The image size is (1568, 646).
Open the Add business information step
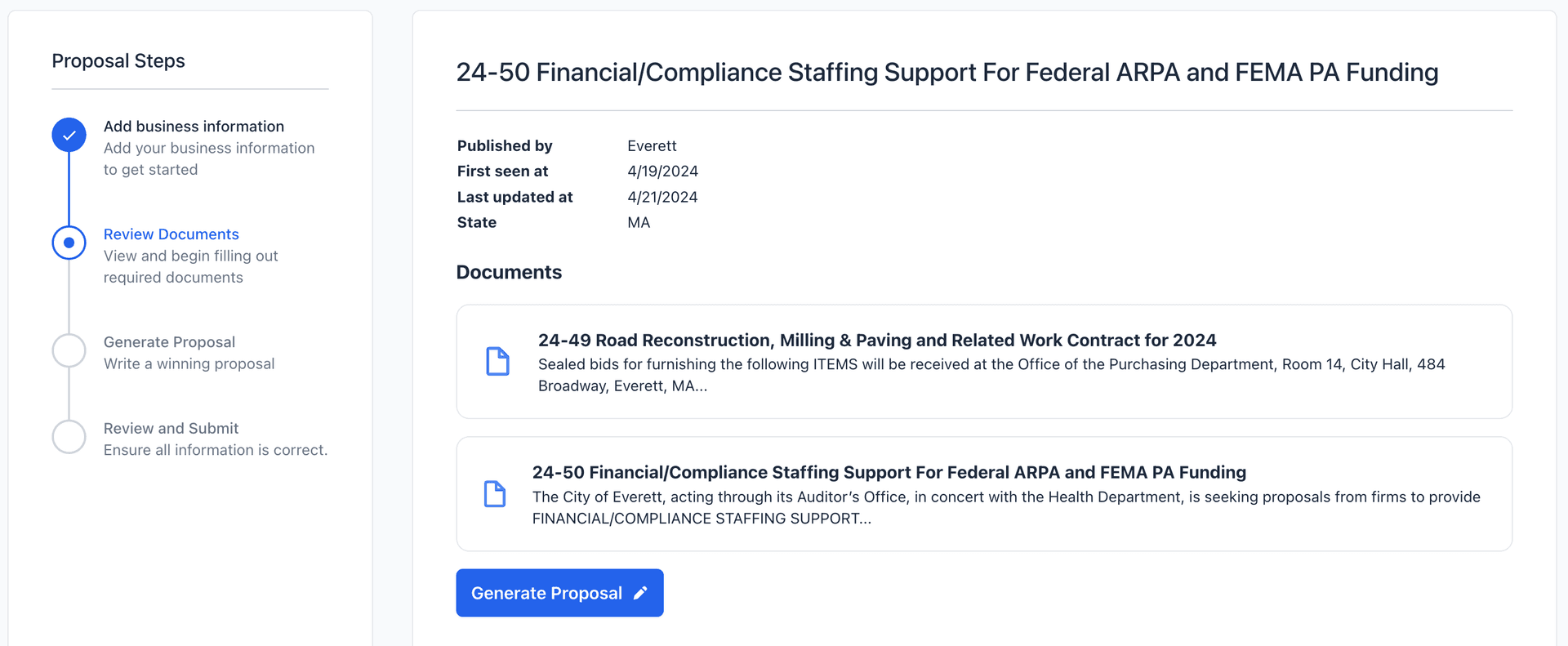coord(194,127)
